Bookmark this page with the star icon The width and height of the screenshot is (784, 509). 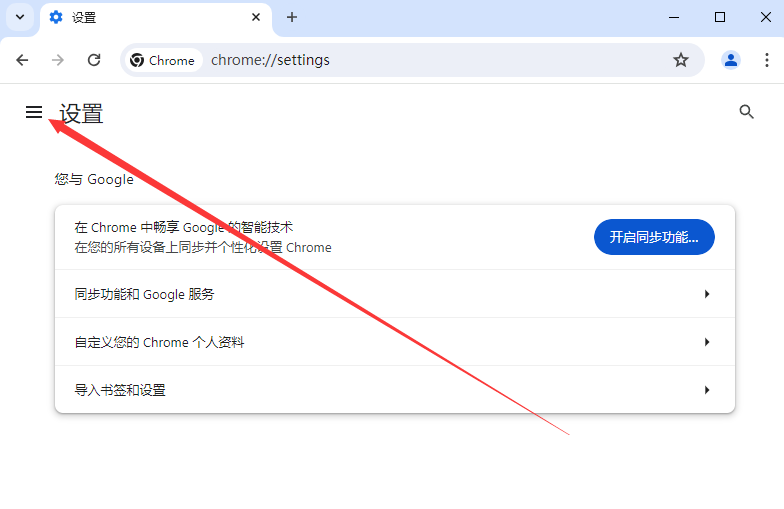(x=680, y=60)
